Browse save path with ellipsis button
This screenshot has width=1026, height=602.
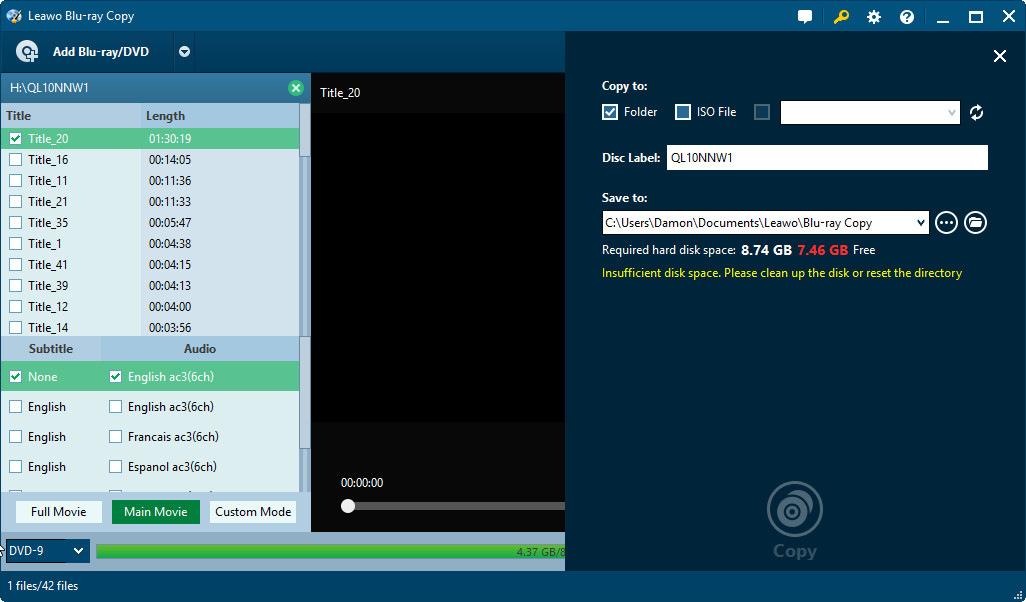tap(946, 223)
